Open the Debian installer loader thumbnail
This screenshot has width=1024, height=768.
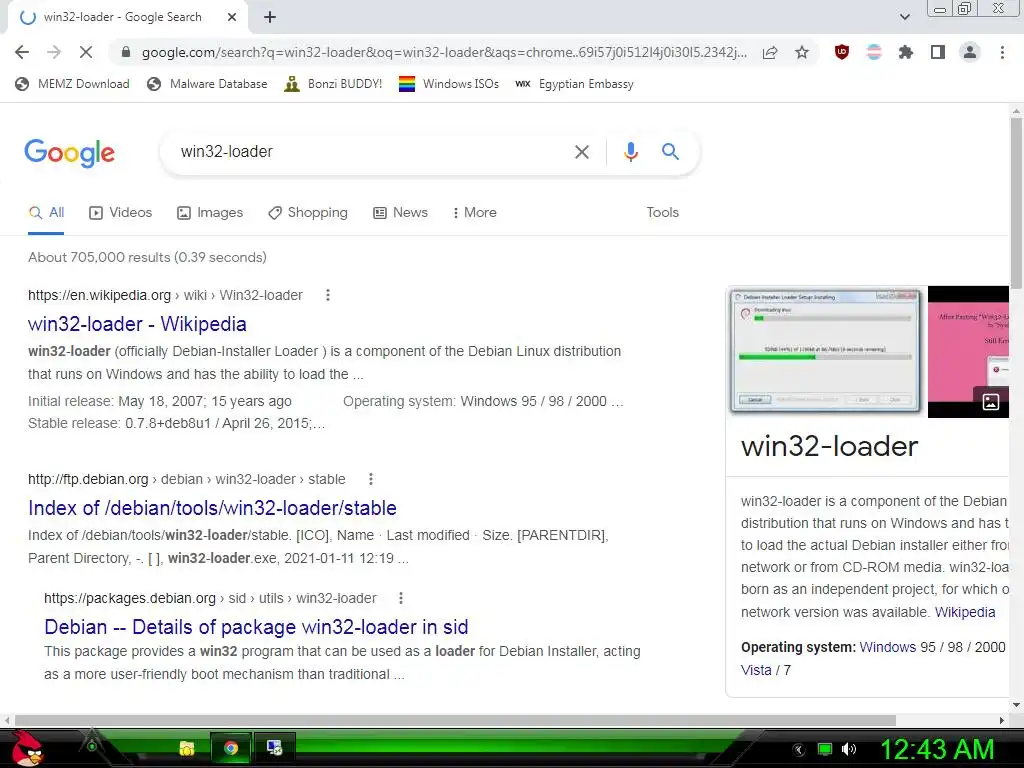(x=825, y=351)
